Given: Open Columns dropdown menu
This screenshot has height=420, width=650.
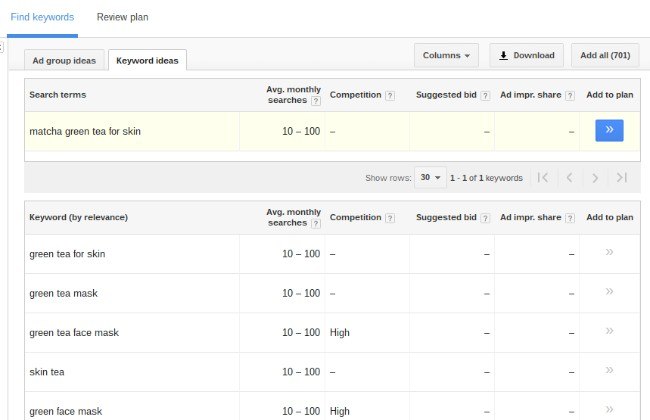Looking at the screenshot, I should coord(446,55).
